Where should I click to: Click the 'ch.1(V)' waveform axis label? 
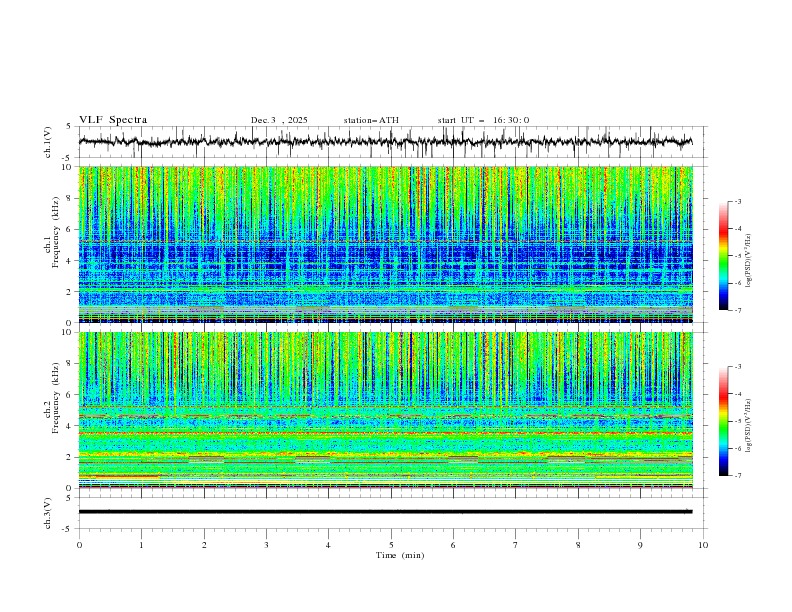pos(48,142)
